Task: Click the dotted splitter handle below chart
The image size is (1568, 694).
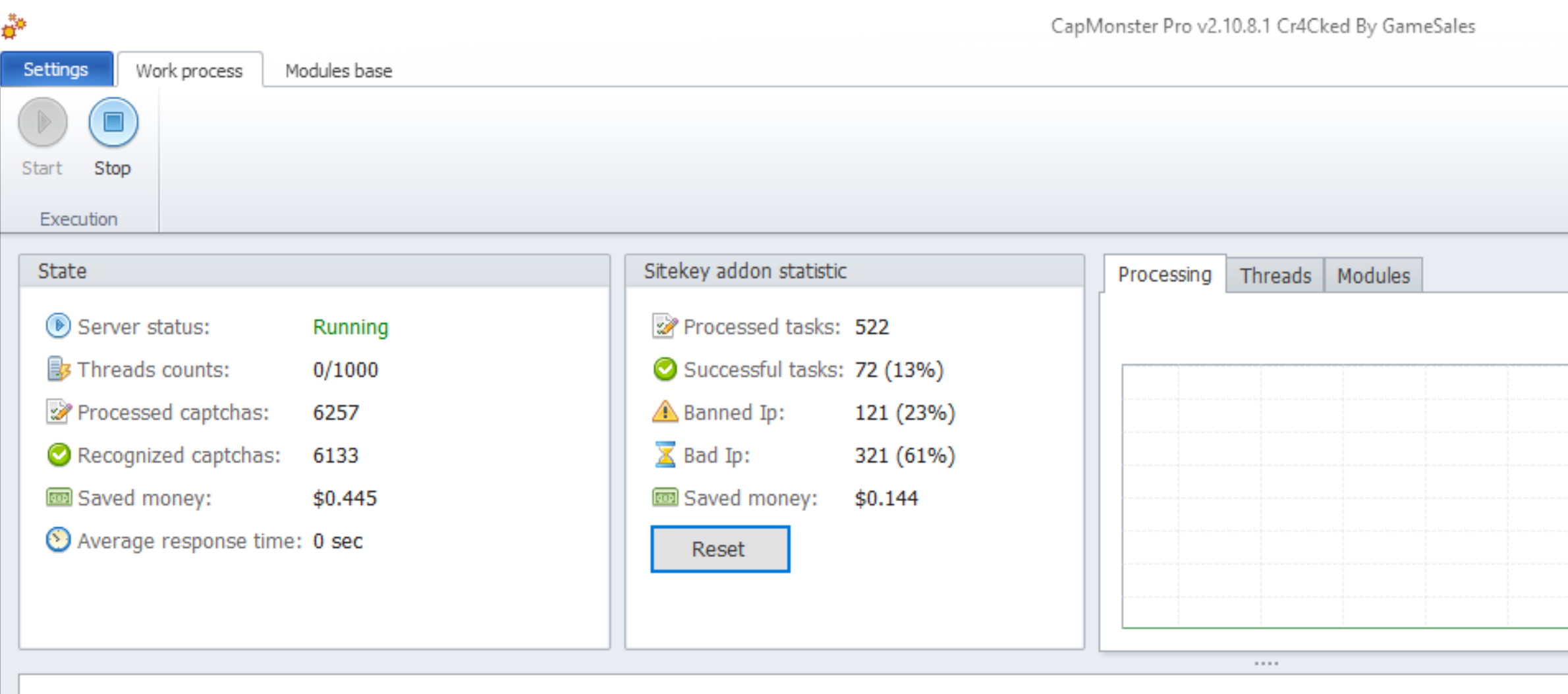Action: pos(1266,663)
